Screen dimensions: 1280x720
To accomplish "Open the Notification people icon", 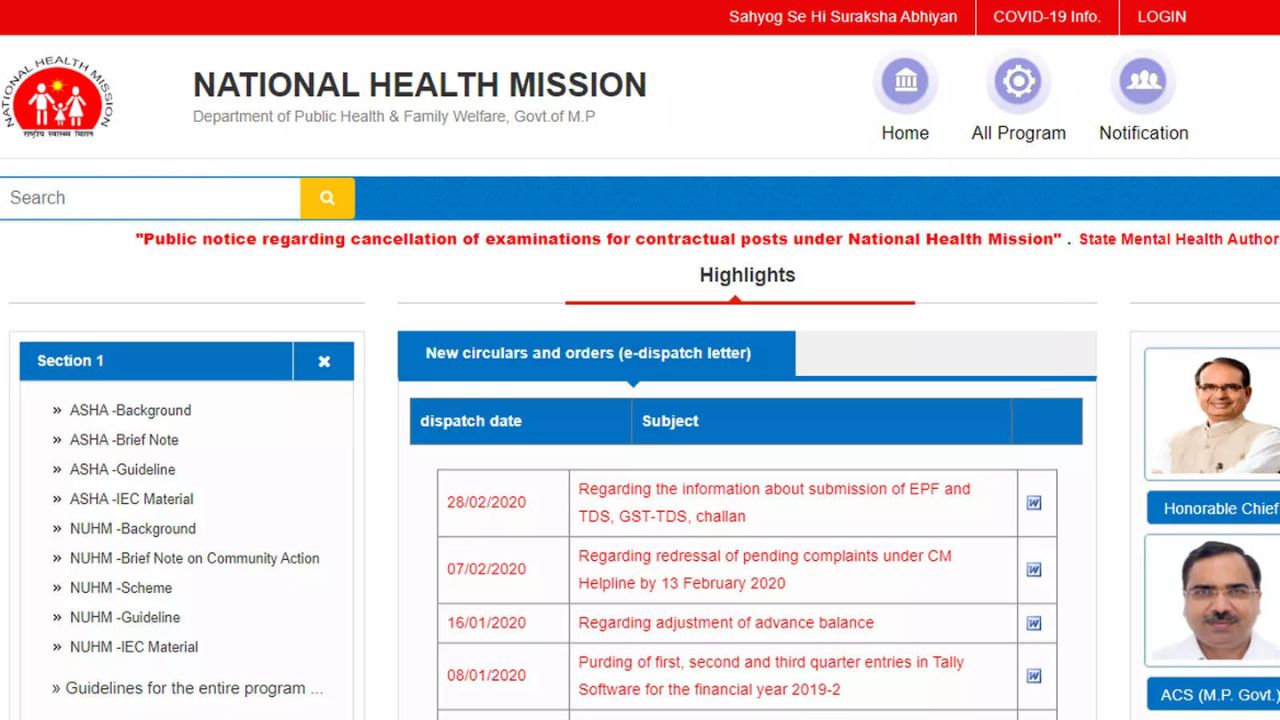I will 1143,81.
